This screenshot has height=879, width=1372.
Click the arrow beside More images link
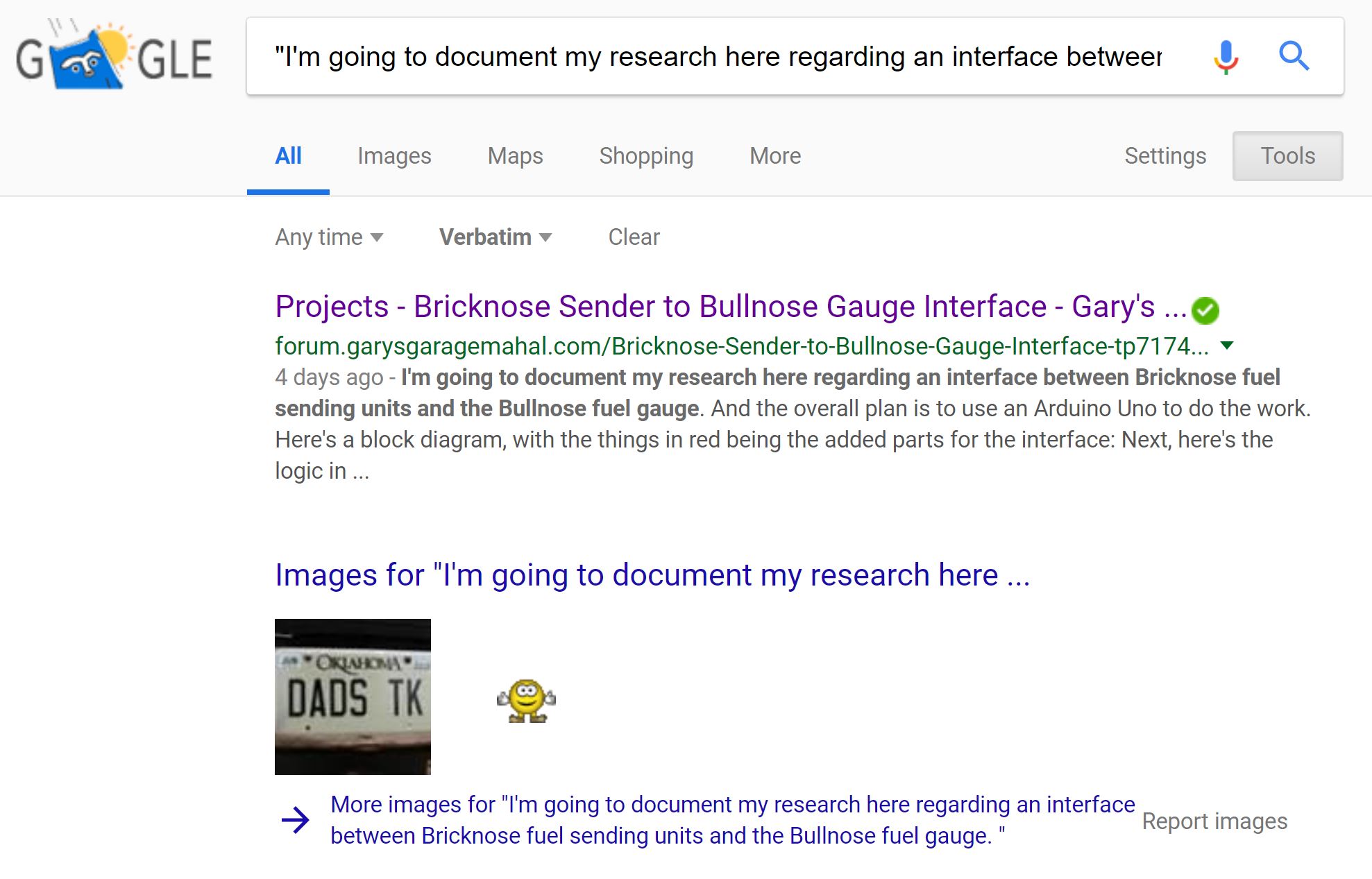[296, 820]
